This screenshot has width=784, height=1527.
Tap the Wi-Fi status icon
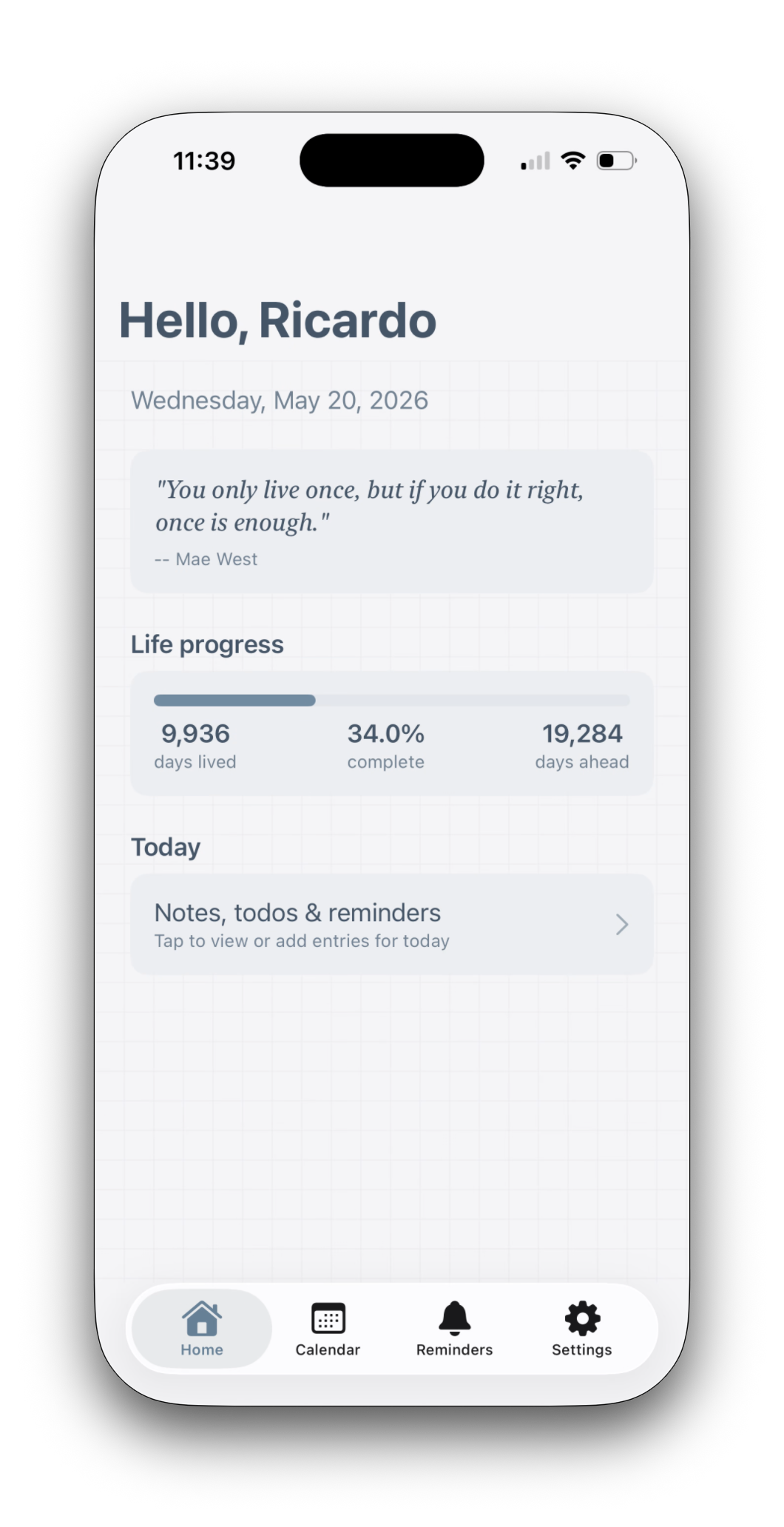(x=573, y=161)
